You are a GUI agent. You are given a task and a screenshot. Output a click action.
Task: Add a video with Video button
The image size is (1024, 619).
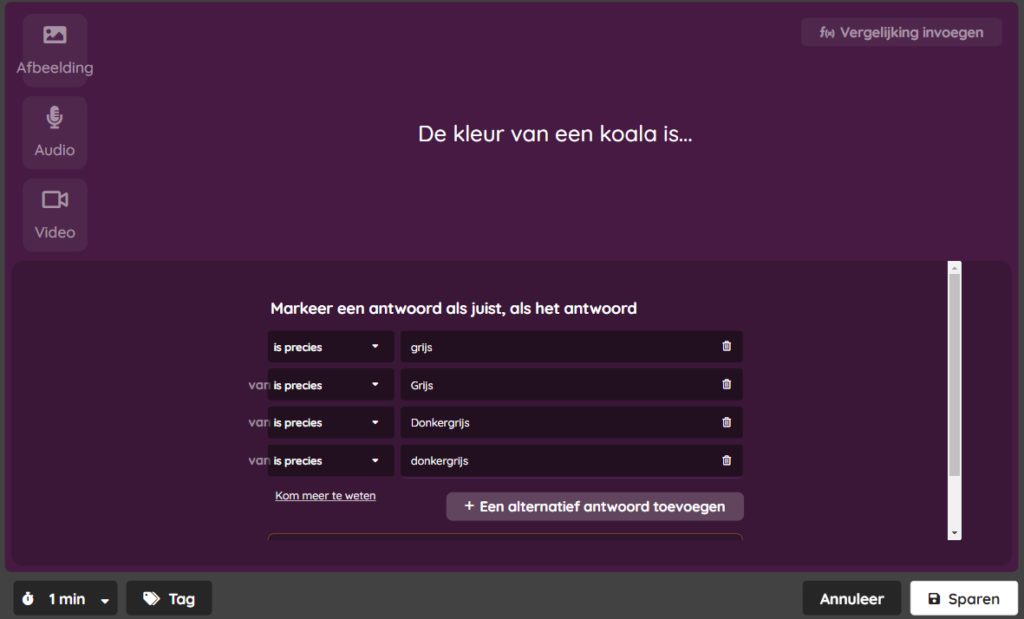[x=55, y=215]
